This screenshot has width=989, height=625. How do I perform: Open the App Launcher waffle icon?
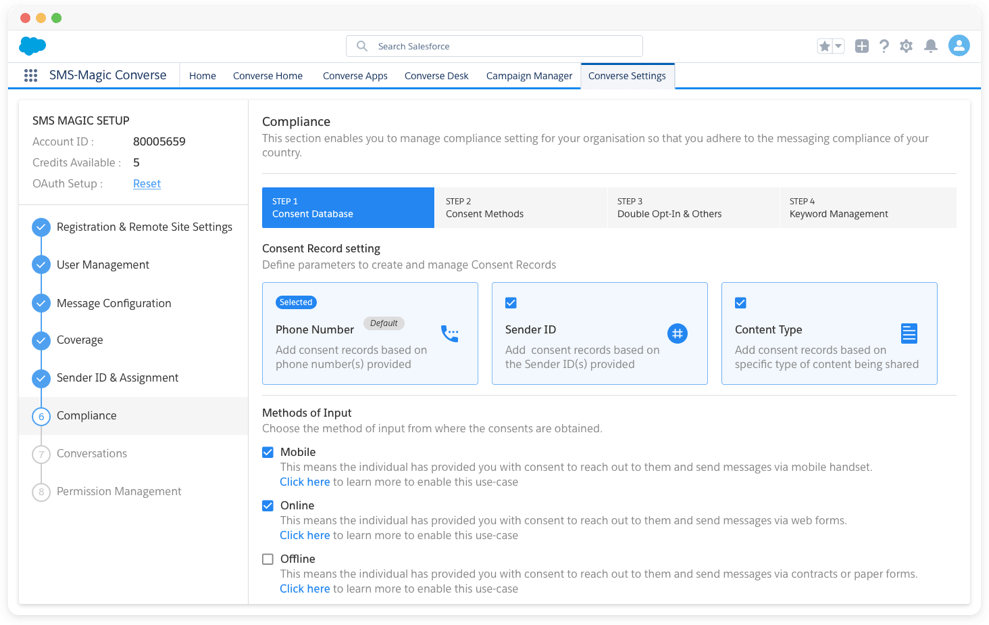31,75
